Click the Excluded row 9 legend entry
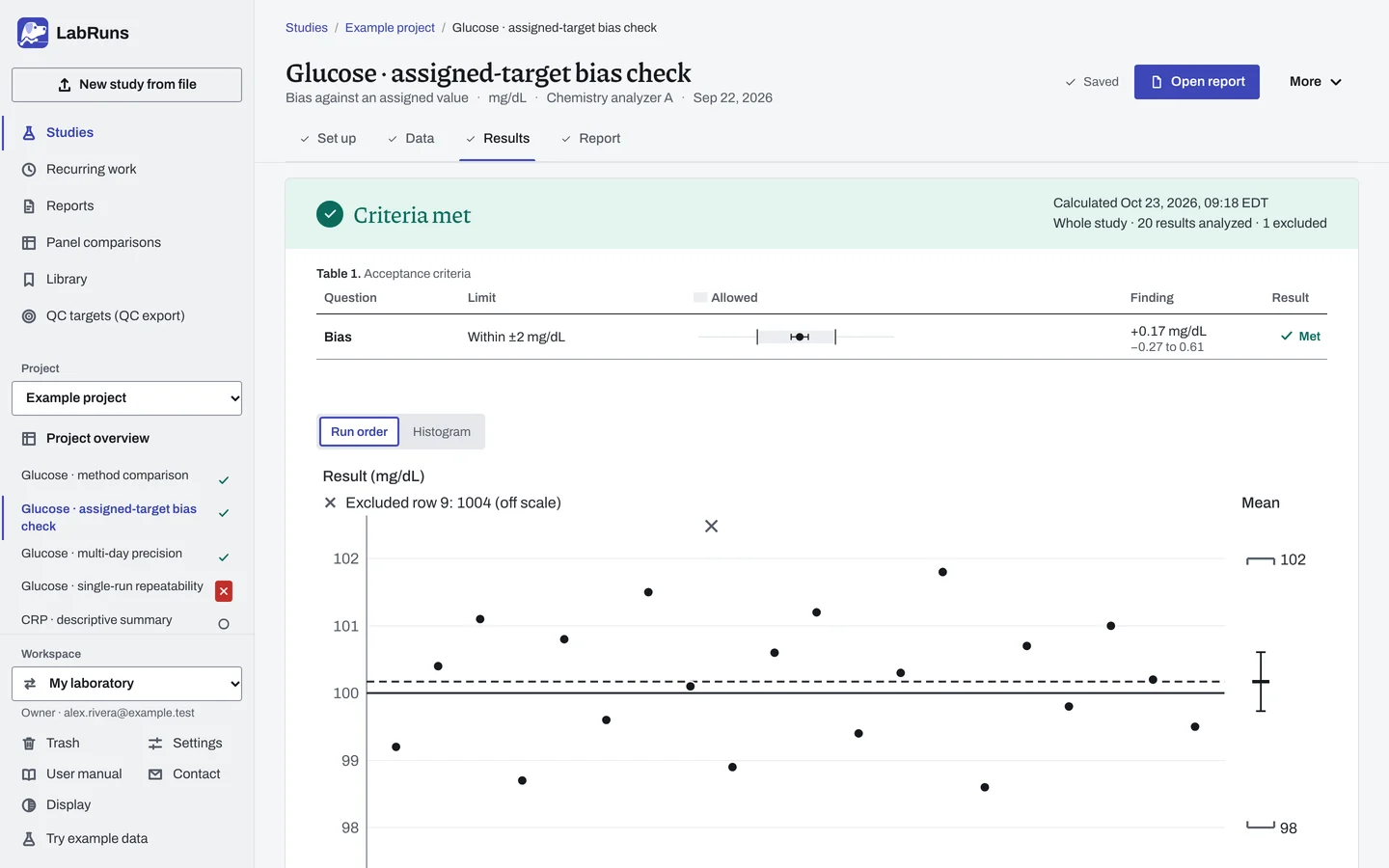The image size is (1389, 868). point(443,502)
